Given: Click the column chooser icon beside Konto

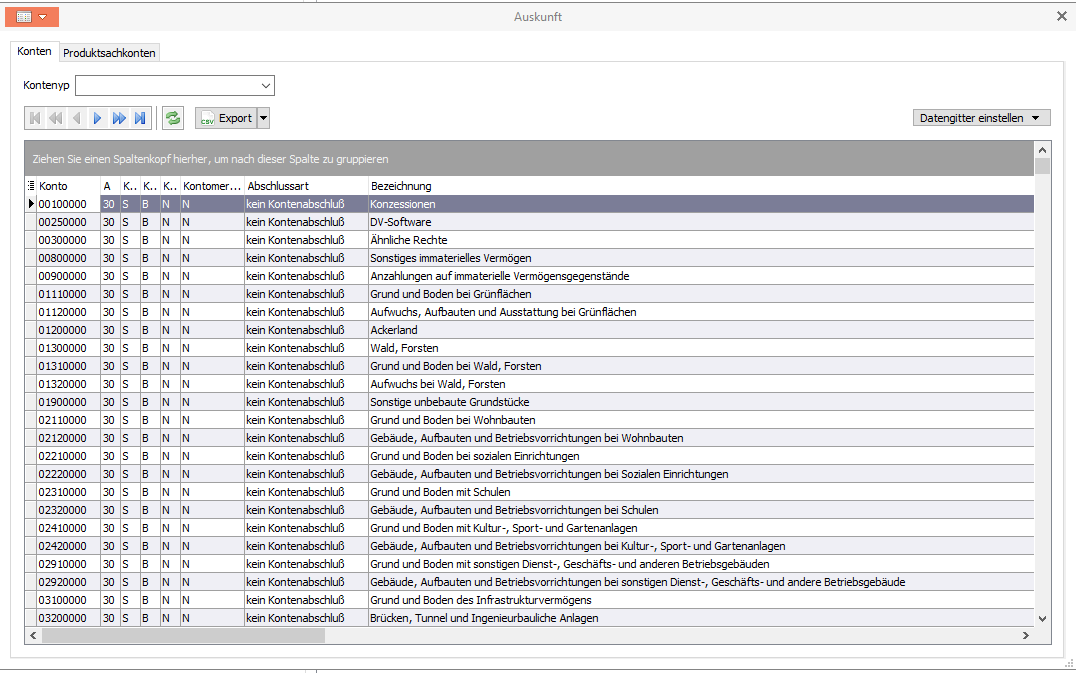Looking at the screenshot, I should (x=31, y=186).
